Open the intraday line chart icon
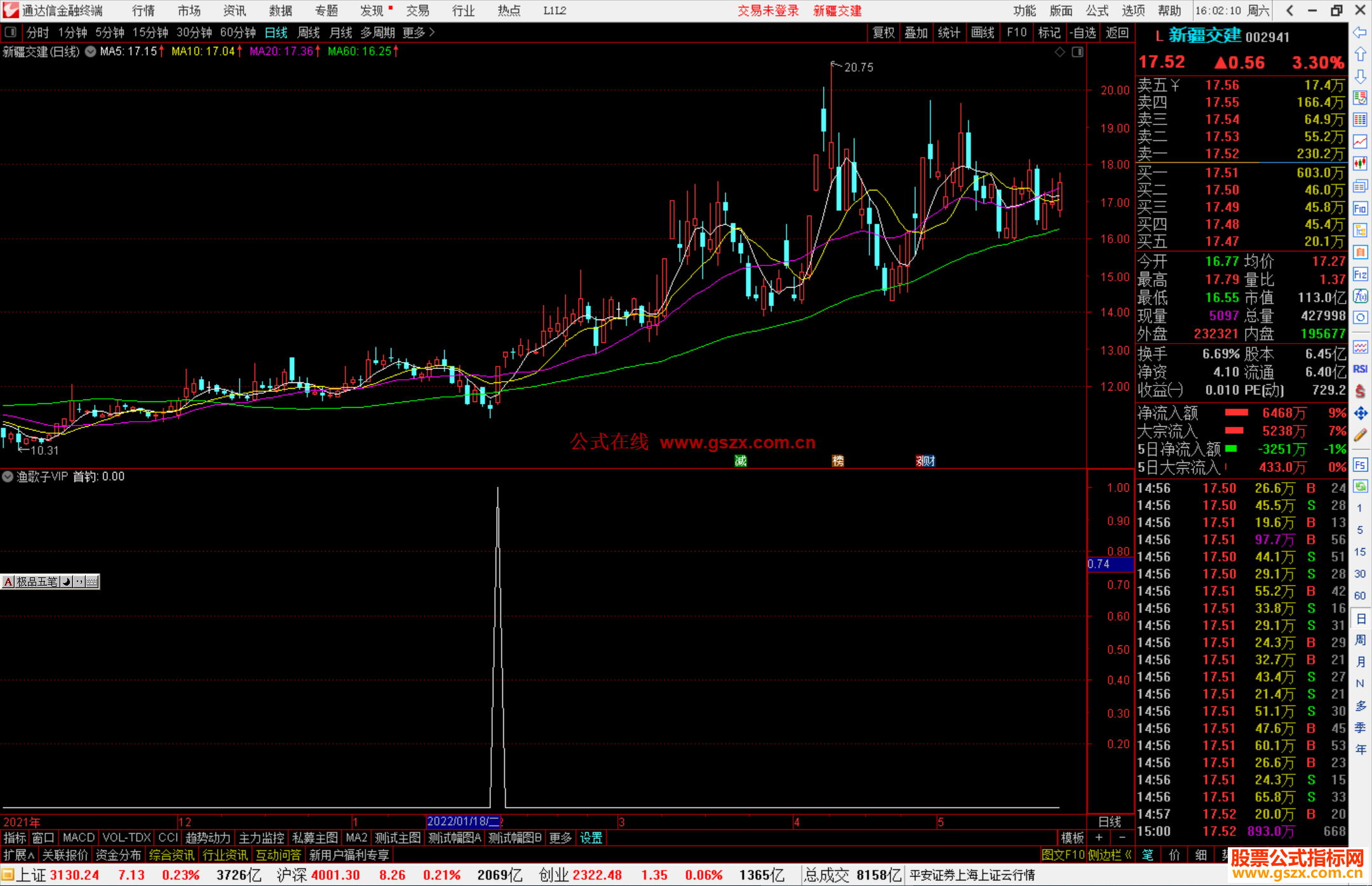 coord(1360,142)
